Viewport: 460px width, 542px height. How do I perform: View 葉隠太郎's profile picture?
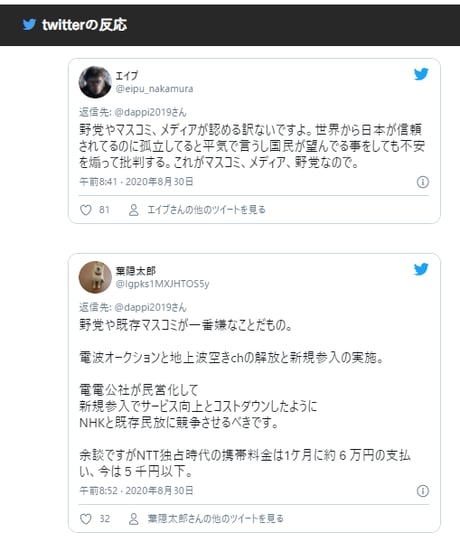[x=95, y=277]
